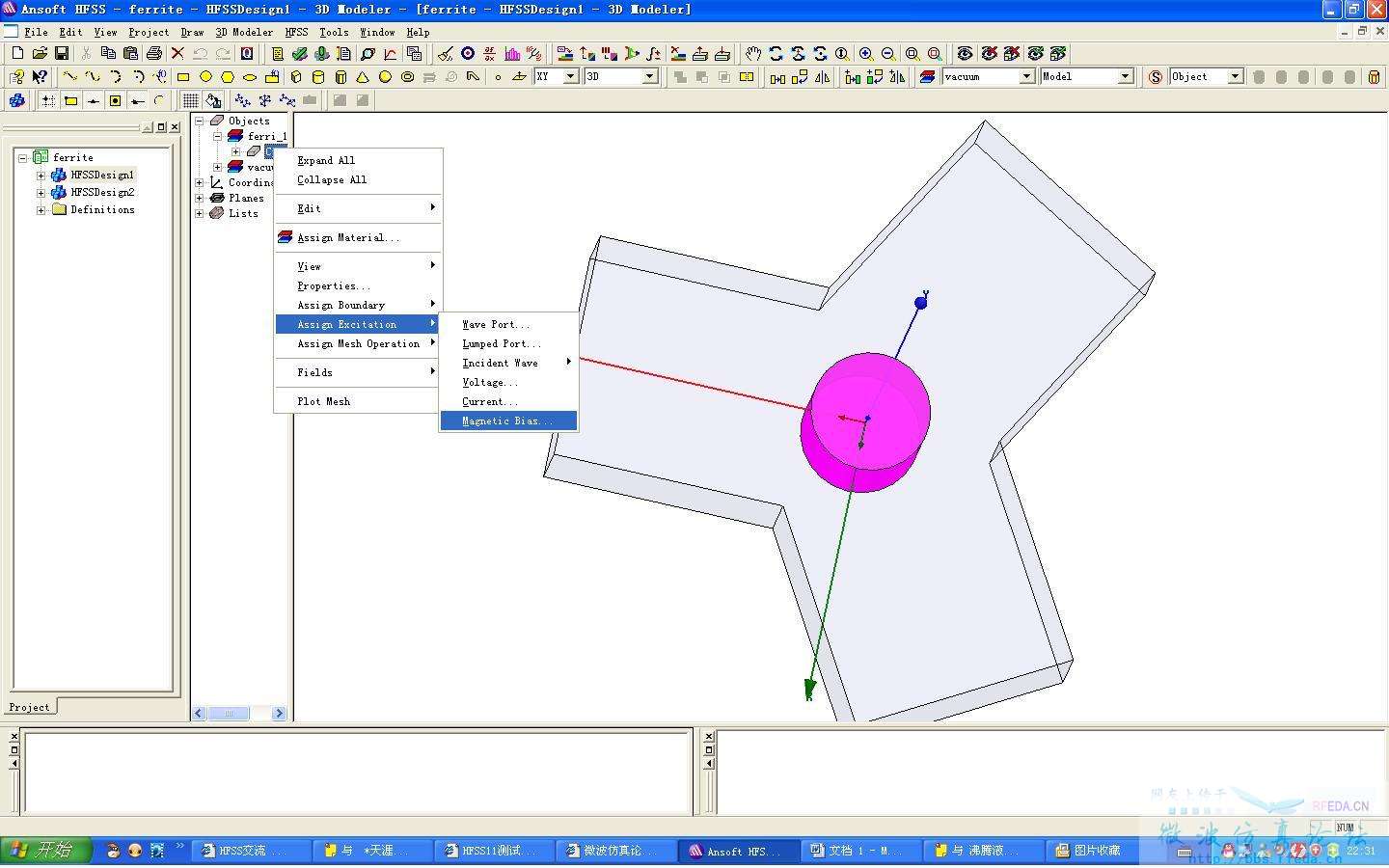1389x868 pixels.
Task: Switch to HFSS11测试 taskbar window
Action: [495, 850]
